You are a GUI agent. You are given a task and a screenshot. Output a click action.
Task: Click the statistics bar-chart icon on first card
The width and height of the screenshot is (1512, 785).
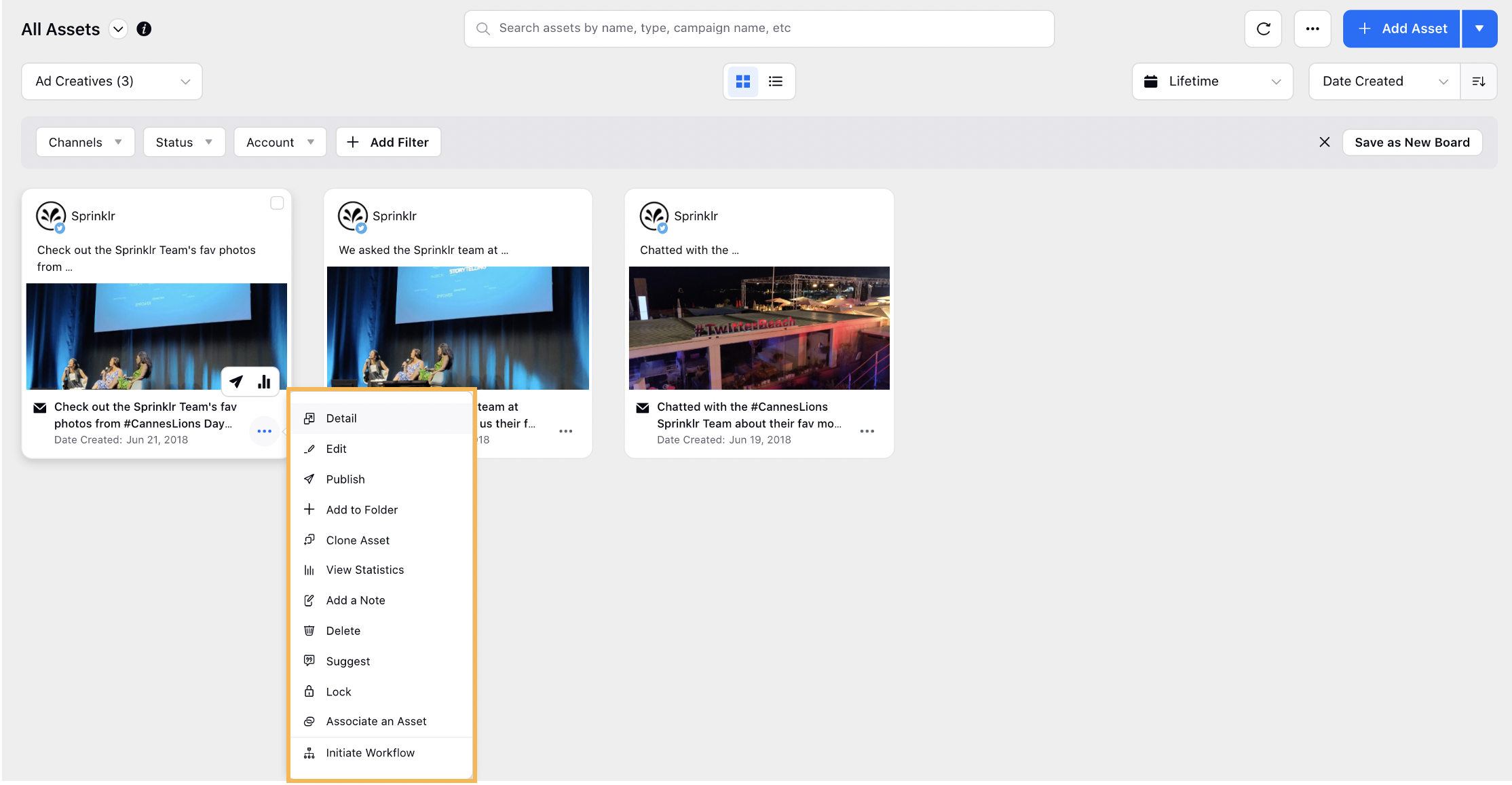264,382
